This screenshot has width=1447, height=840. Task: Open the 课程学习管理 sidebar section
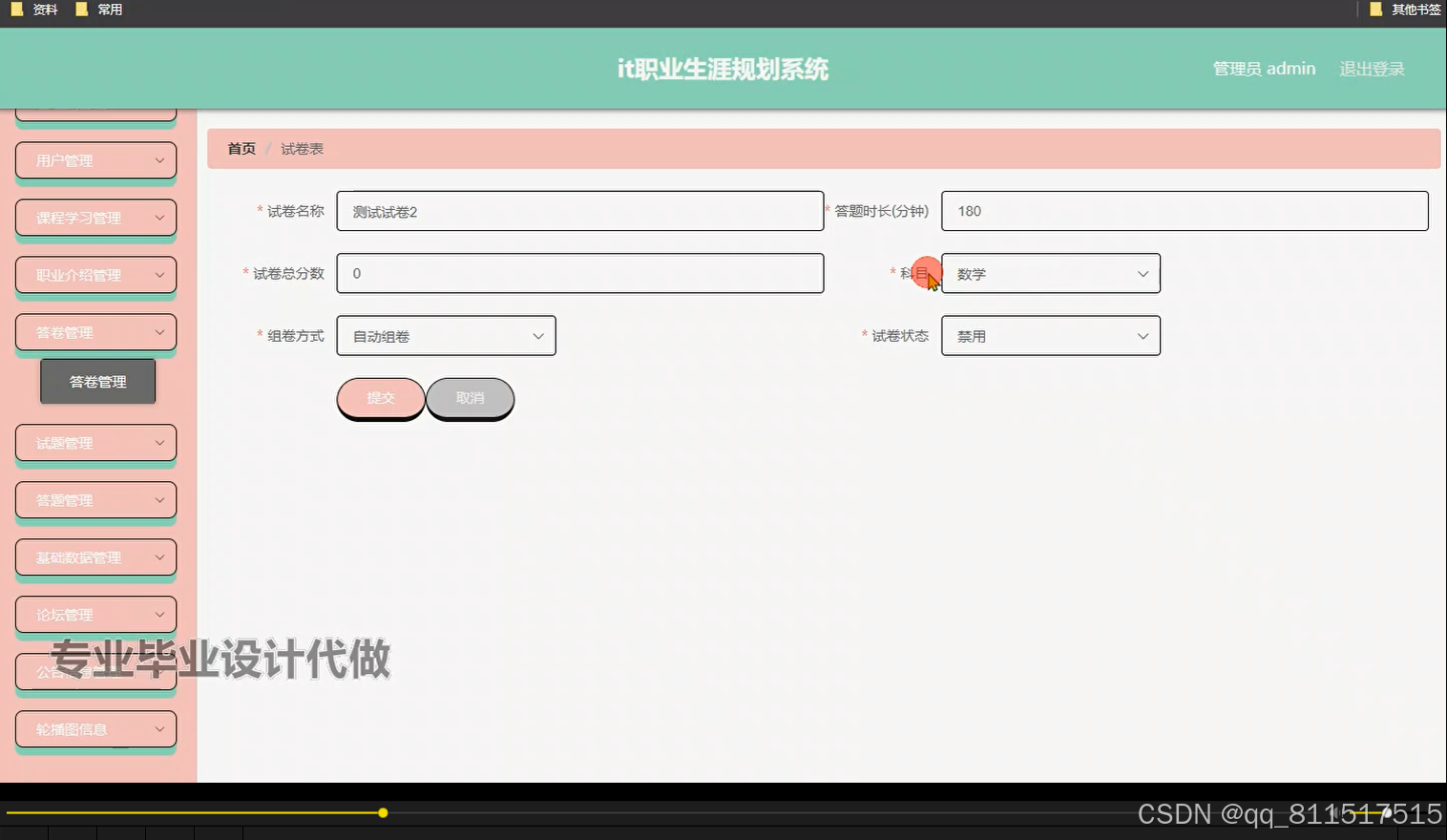pyautogui.click(x=94, y=217)
